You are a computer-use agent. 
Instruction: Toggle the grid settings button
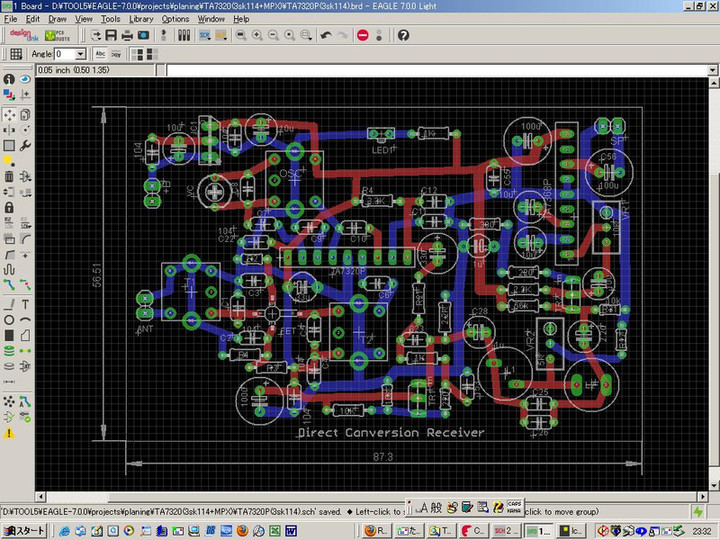tap(16, 54)
